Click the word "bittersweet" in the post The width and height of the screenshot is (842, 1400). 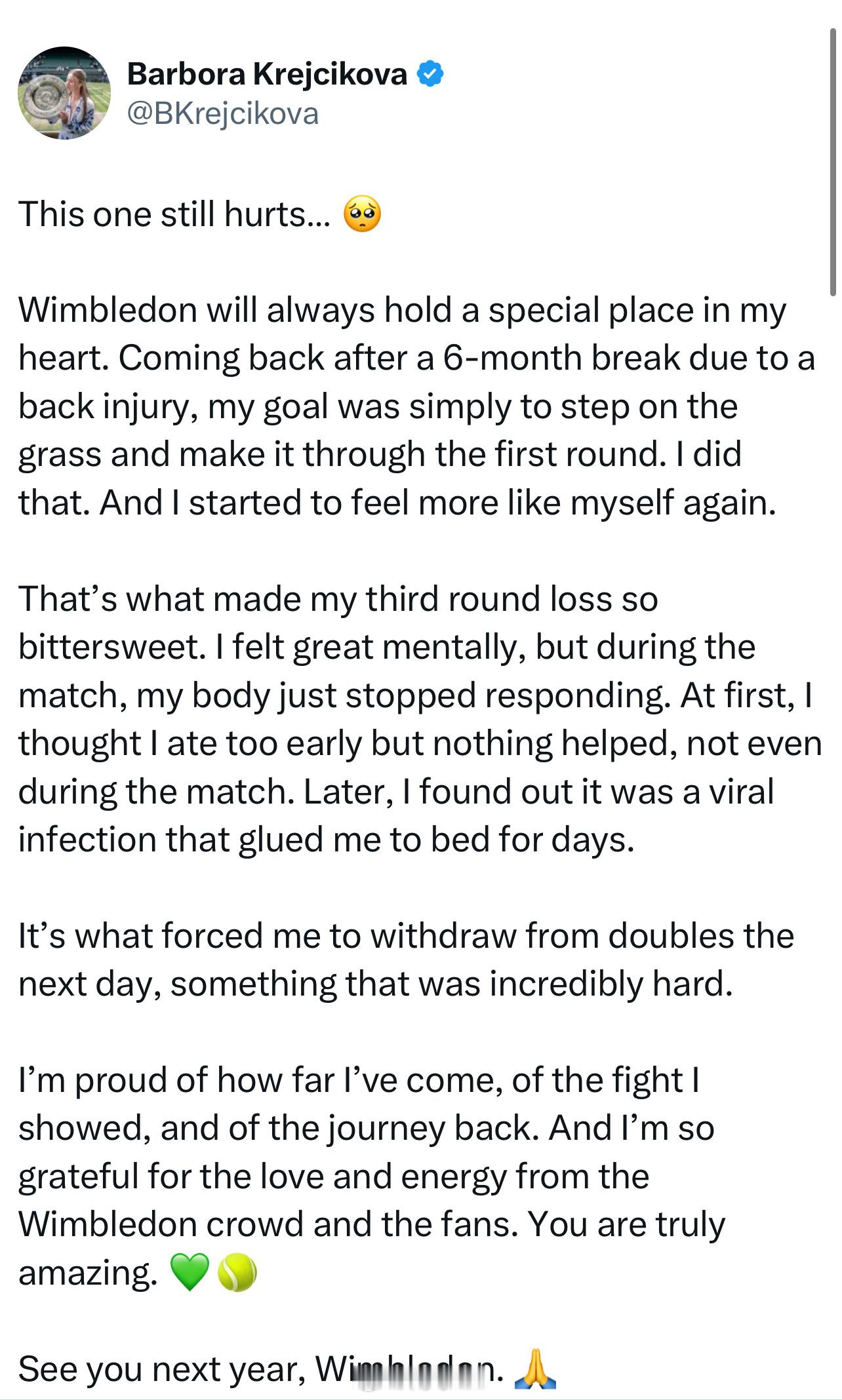pyautogui.click(x=108, y=647)
